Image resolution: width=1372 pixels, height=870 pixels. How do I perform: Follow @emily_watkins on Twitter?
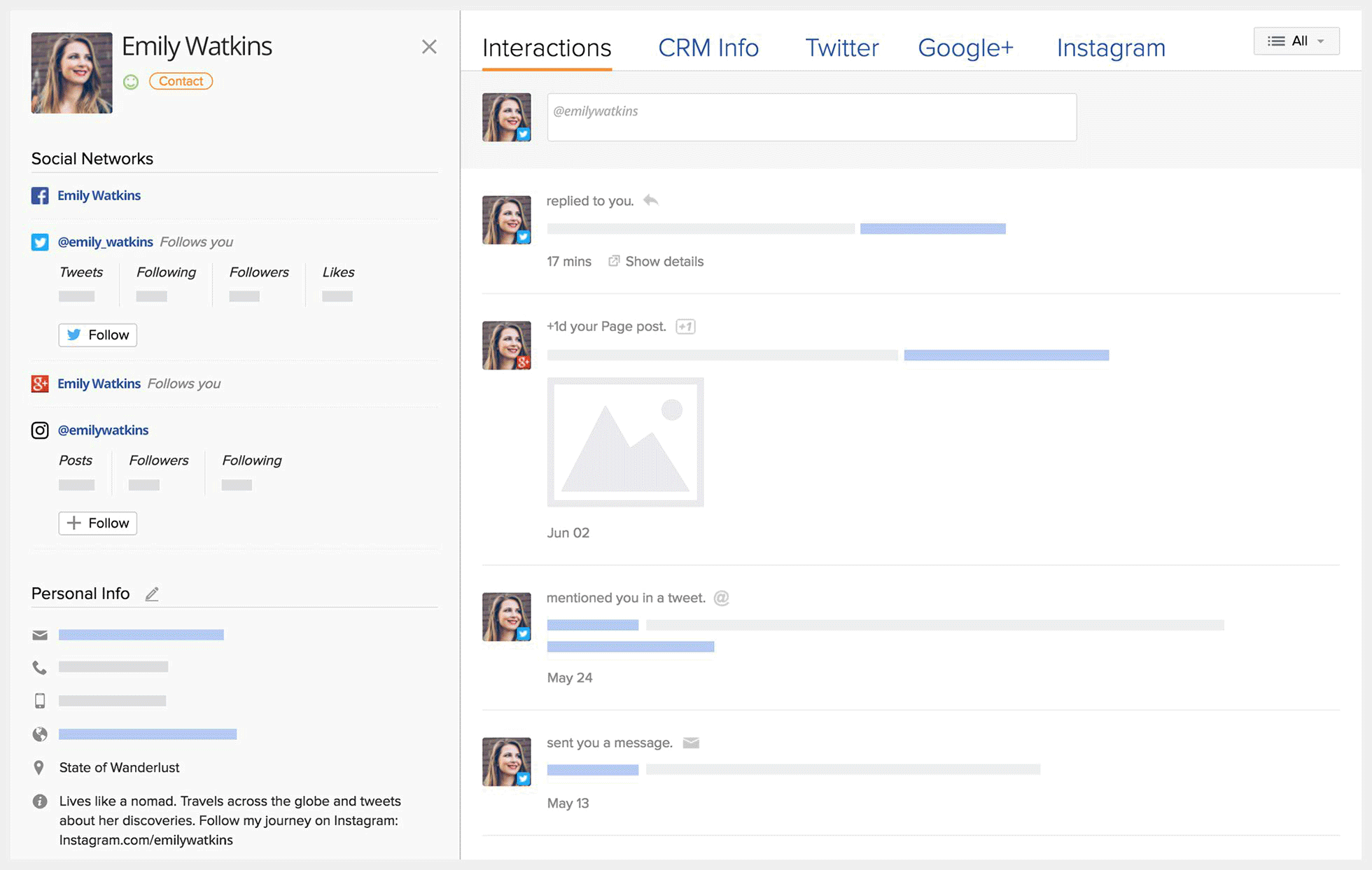point(98,335)
